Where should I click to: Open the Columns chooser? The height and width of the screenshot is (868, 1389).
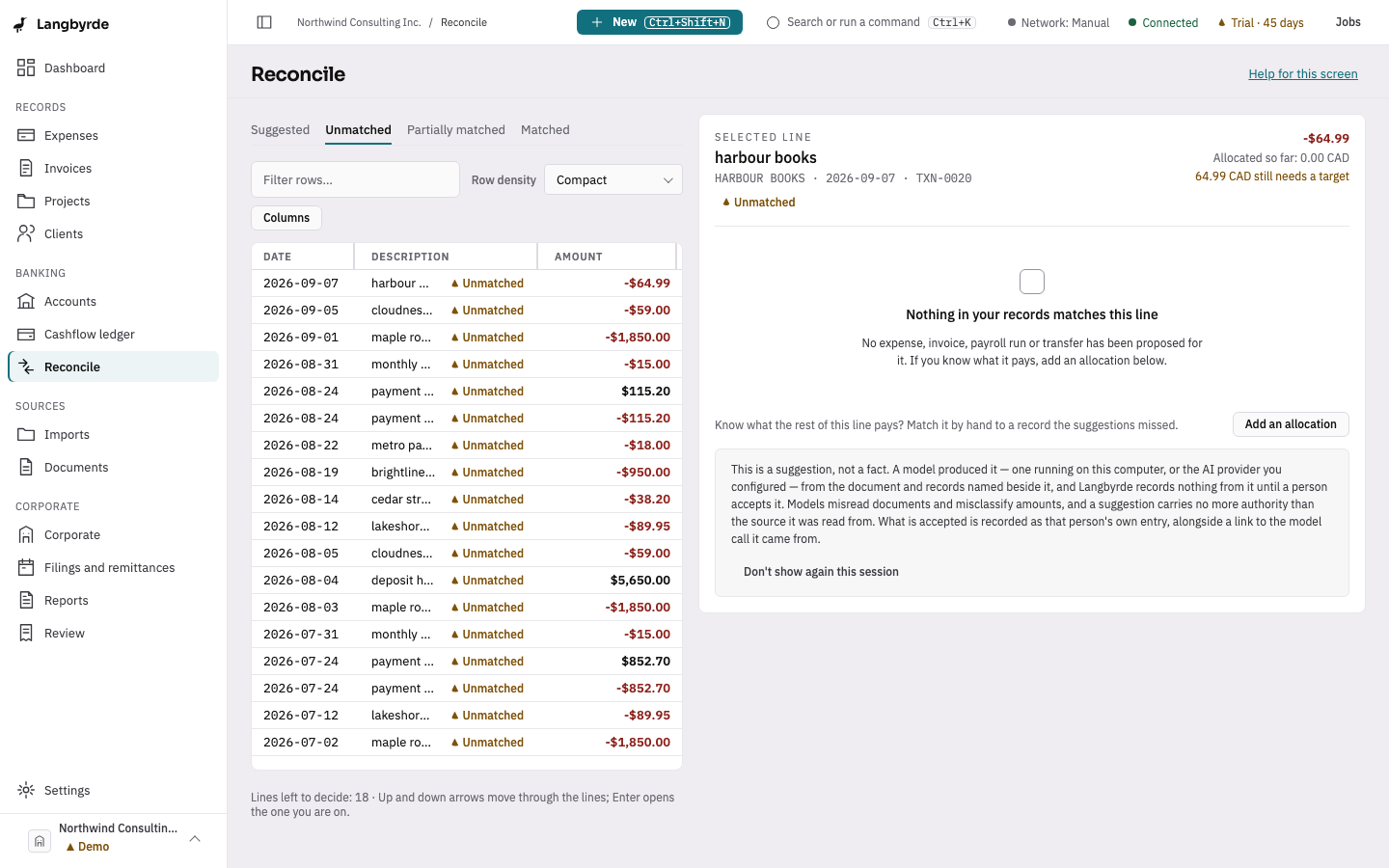(286, 218)
